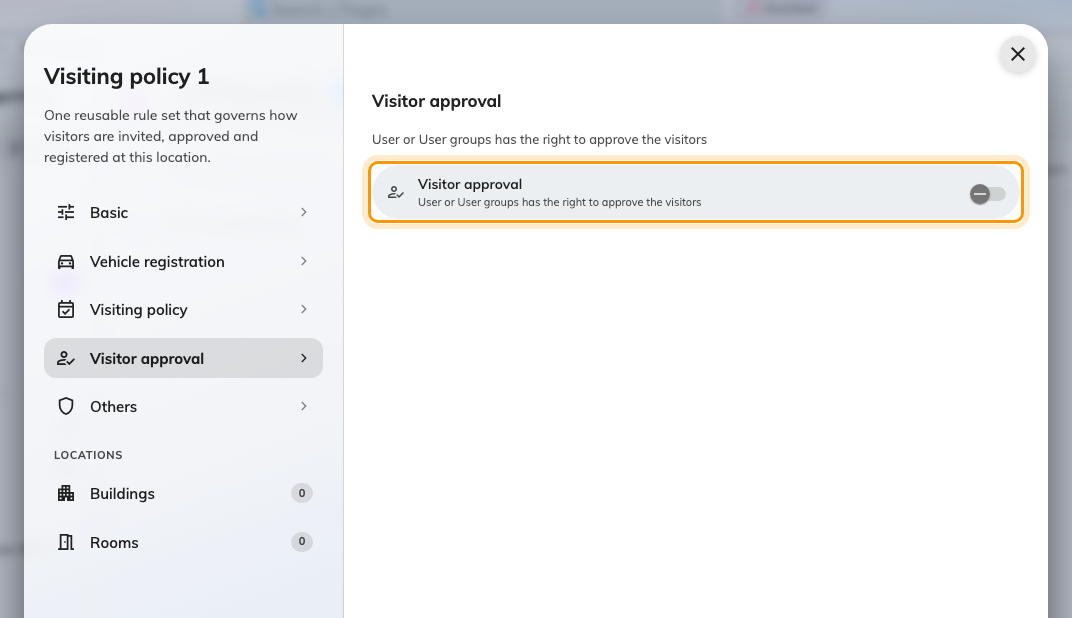The image size is (1072, 618).
Task: Click the Visitor approval person-check sidebar icon
Action: pyautogui.click(x=66, y=358)
